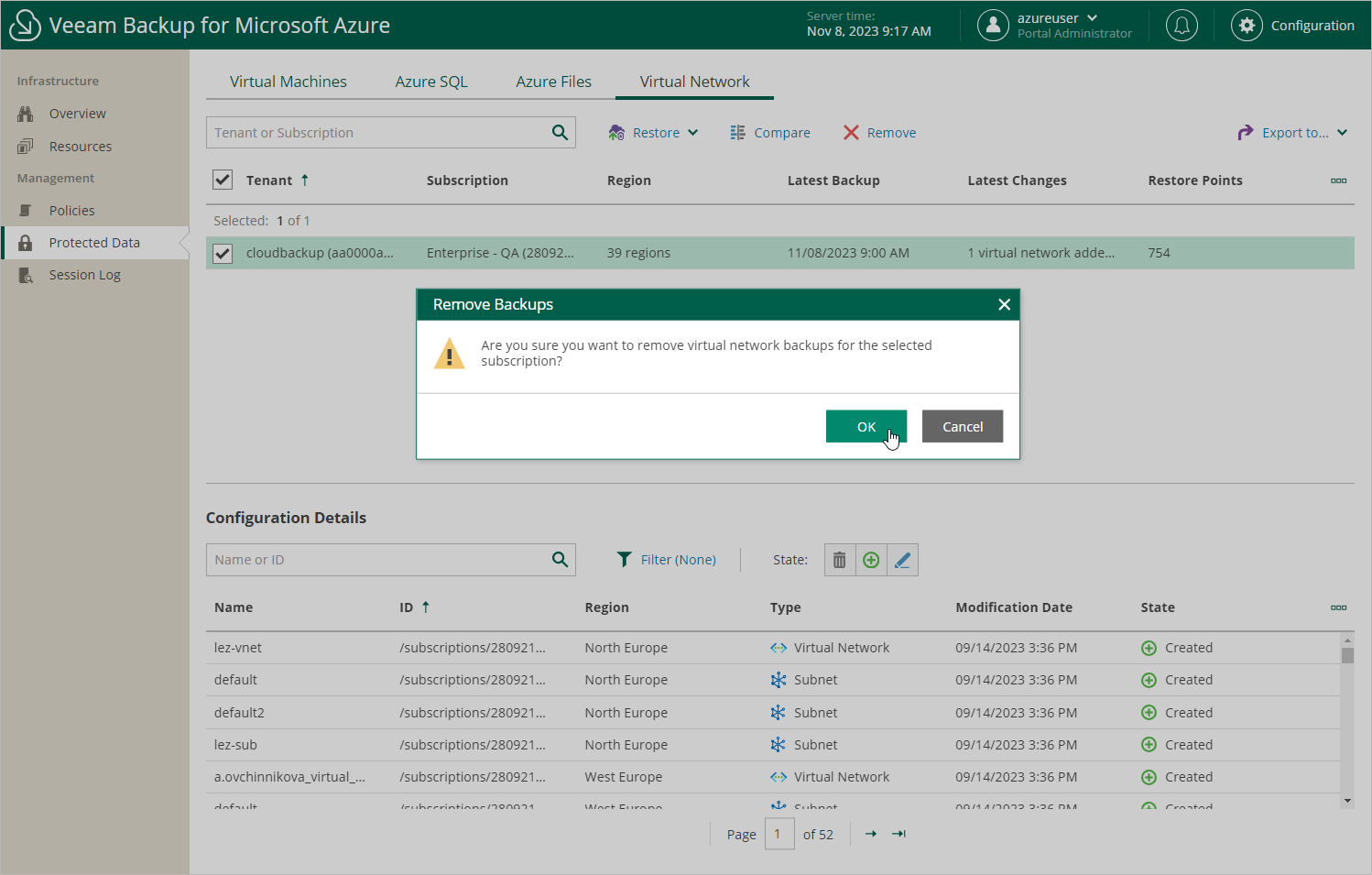Open Resources in the sidebar
The image size is (1372, 875).
(x=80, y=147)
